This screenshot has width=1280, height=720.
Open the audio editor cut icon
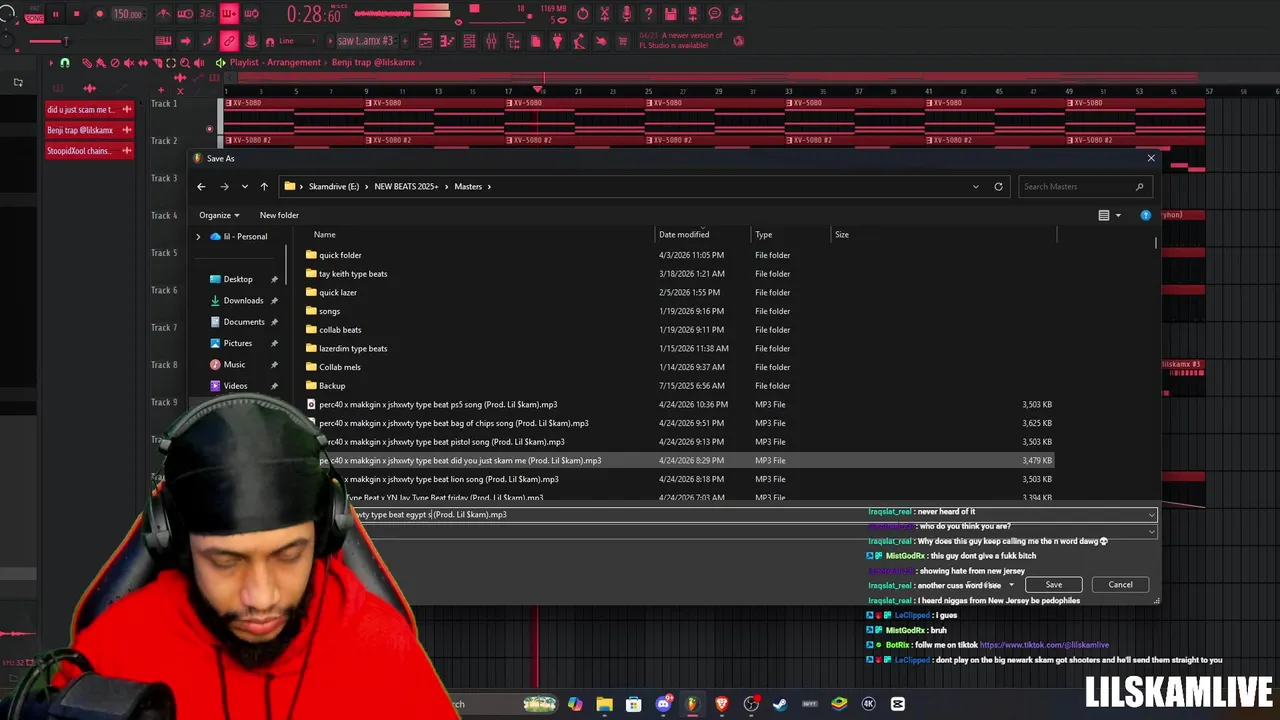point(605,14)
